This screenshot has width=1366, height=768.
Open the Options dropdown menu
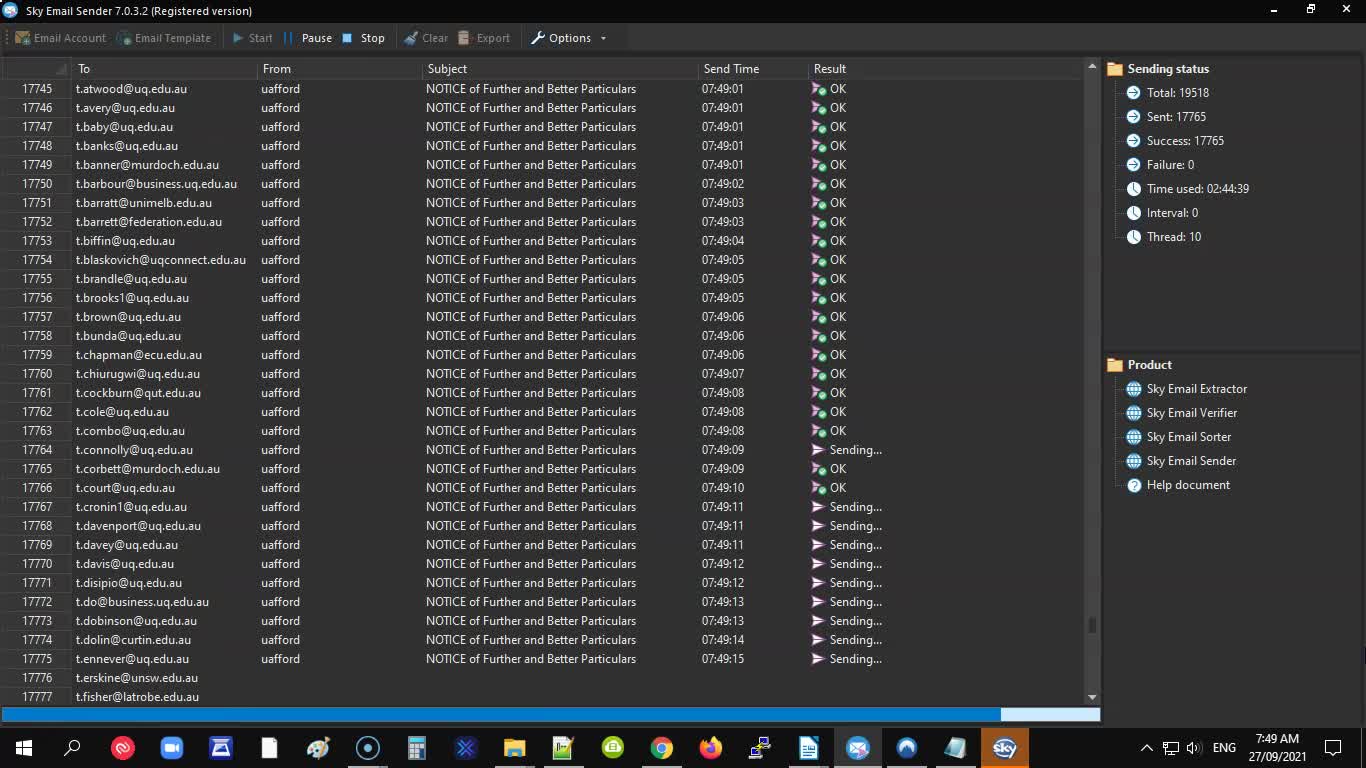(569, 38)
